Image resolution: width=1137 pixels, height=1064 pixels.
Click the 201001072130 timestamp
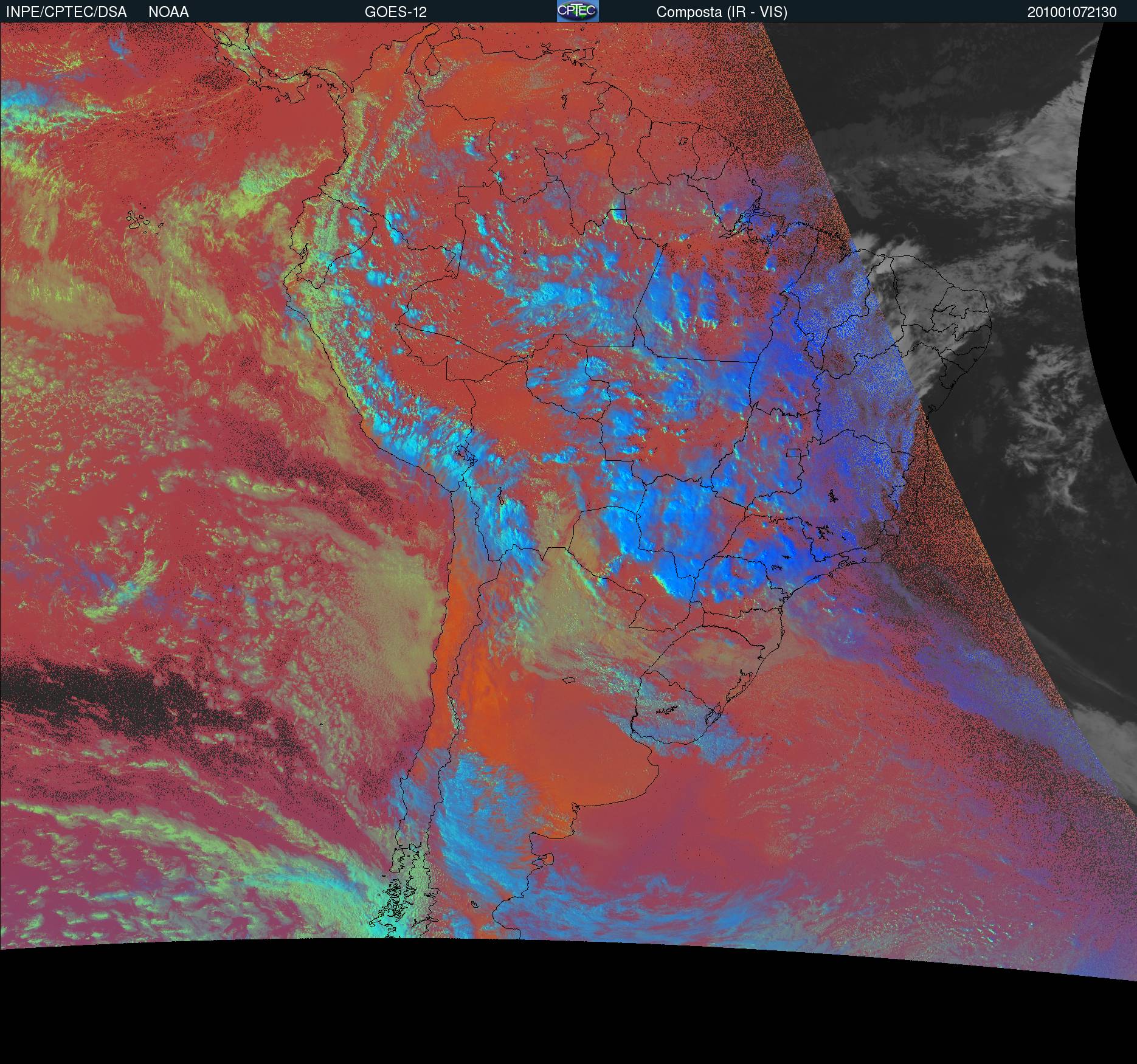[1072, 12]
